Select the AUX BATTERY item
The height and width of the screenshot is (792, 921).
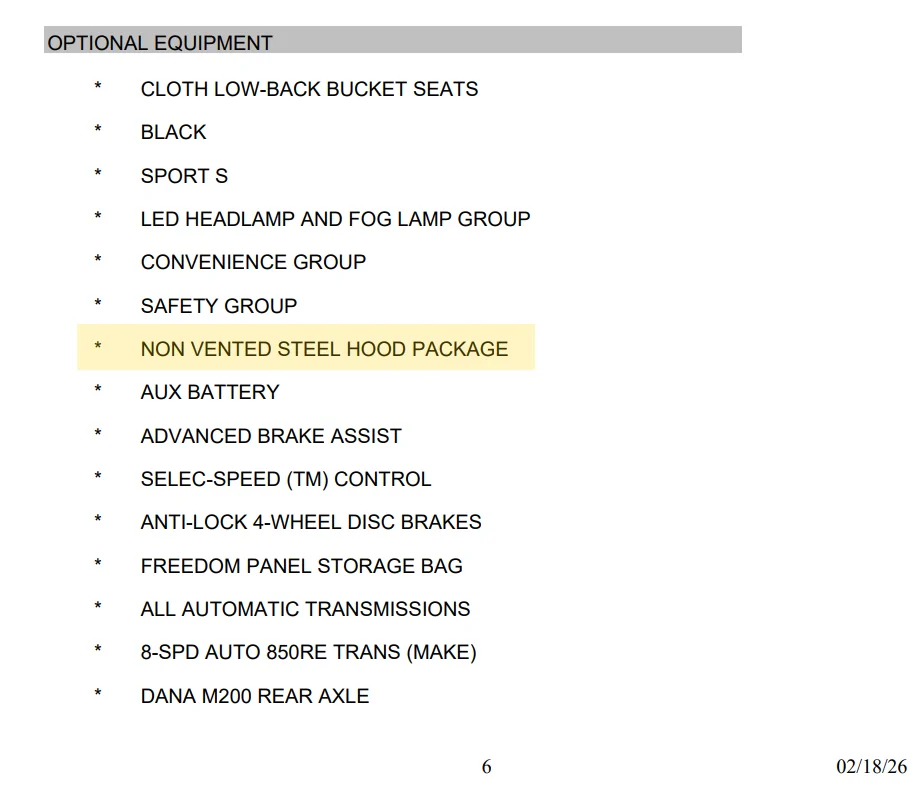pos(210,392)
